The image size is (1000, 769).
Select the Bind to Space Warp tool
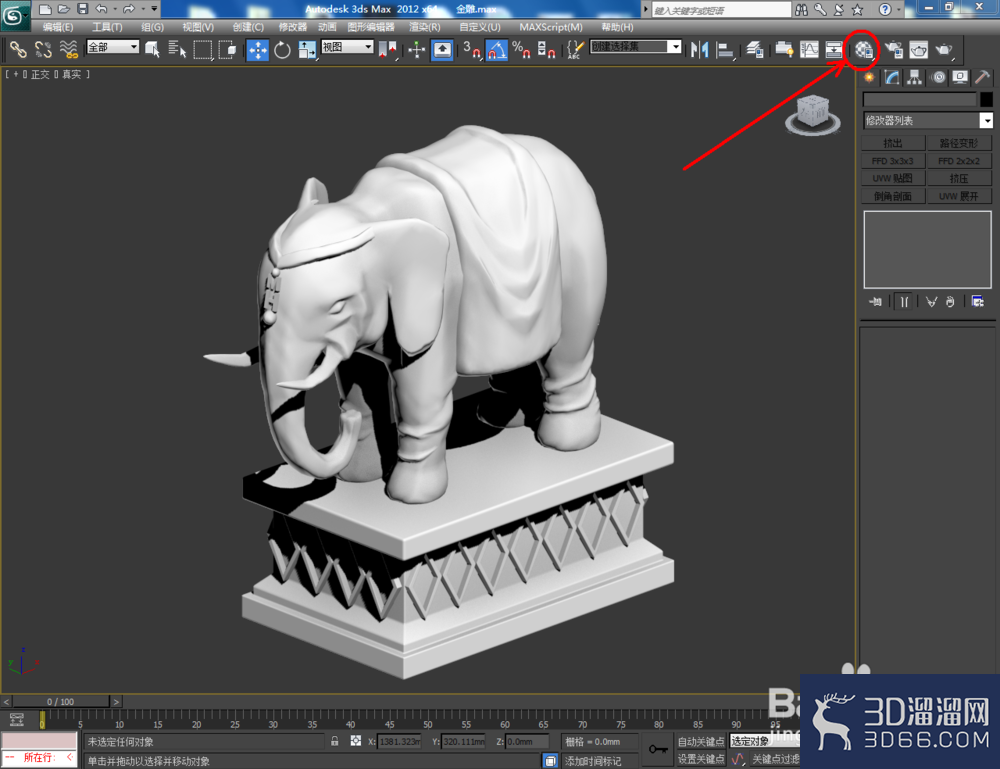point(69,49)
